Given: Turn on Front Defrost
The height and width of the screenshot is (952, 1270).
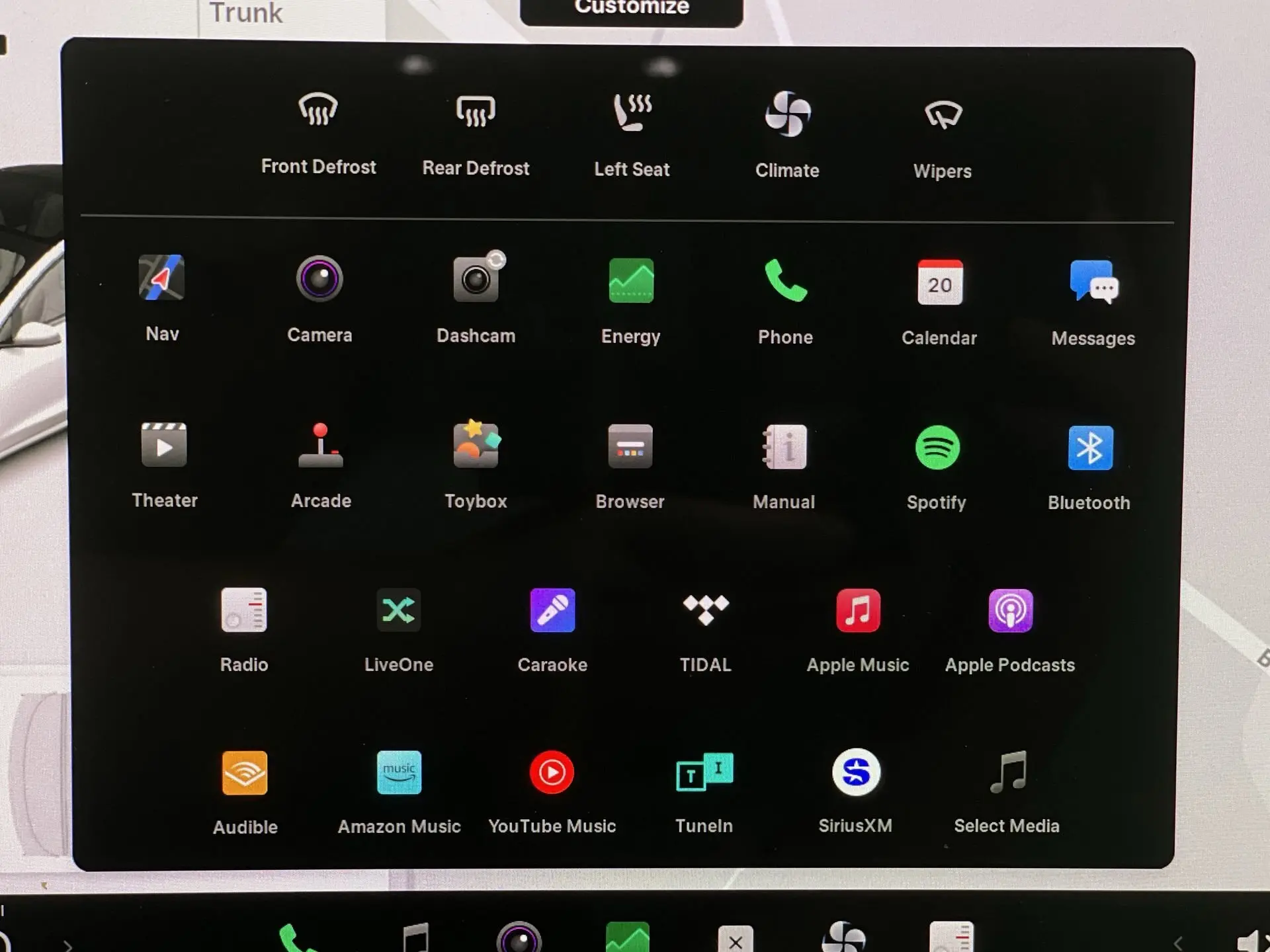Looking at the screenshot, I should point(318,134).
